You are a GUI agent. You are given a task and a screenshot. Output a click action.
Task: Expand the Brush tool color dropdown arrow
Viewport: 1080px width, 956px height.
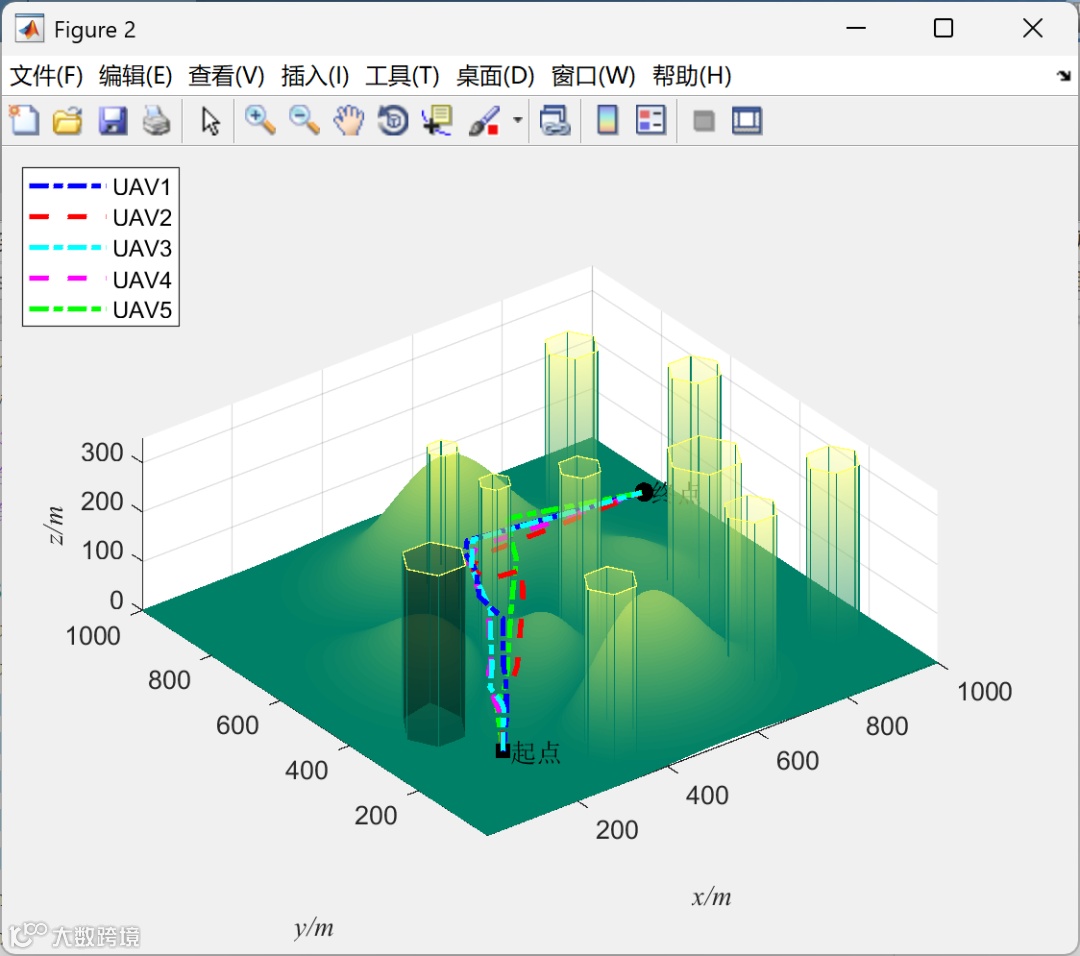pyautogui.click(x=518, y=121)
